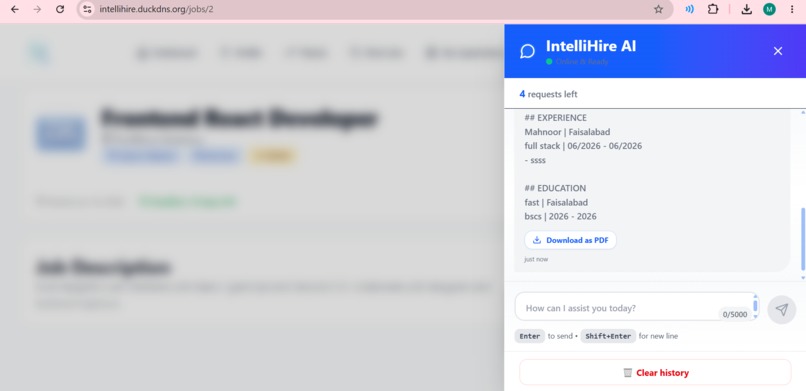Click the download icon inside Download as PDF

[537, 240]
